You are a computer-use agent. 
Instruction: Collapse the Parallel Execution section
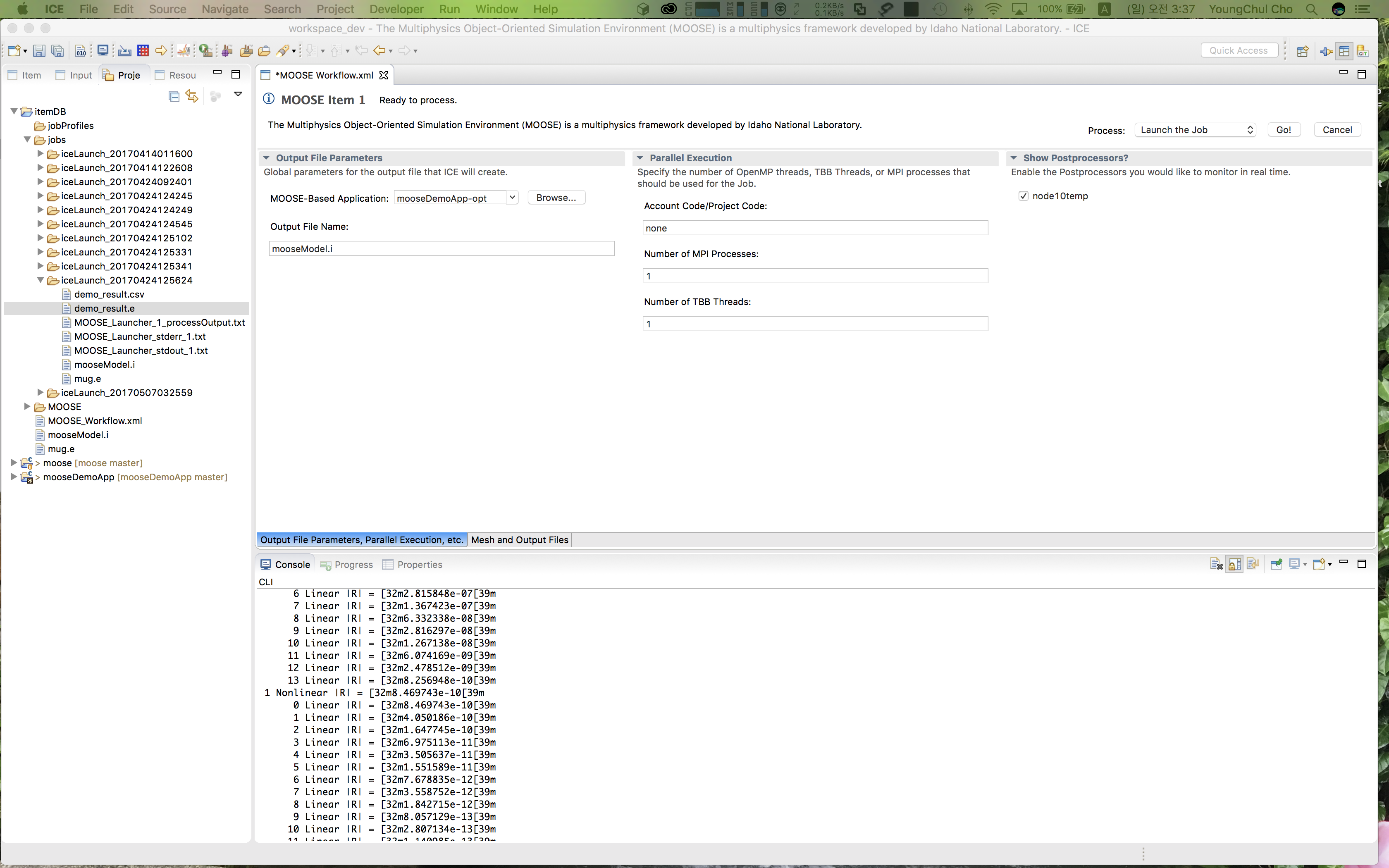coord(640,158)
